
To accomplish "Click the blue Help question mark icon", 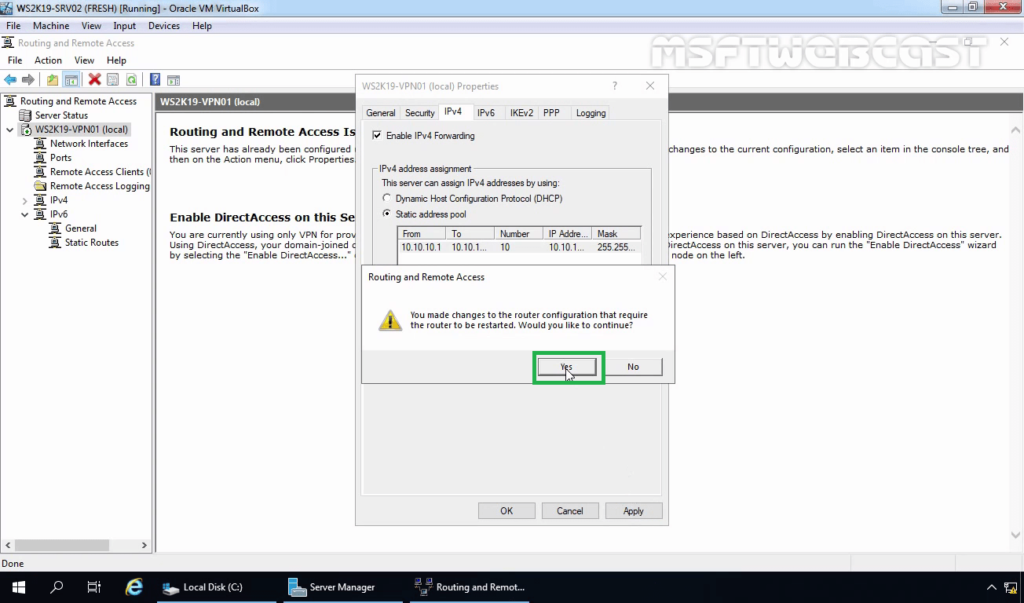I will point(155,80).
